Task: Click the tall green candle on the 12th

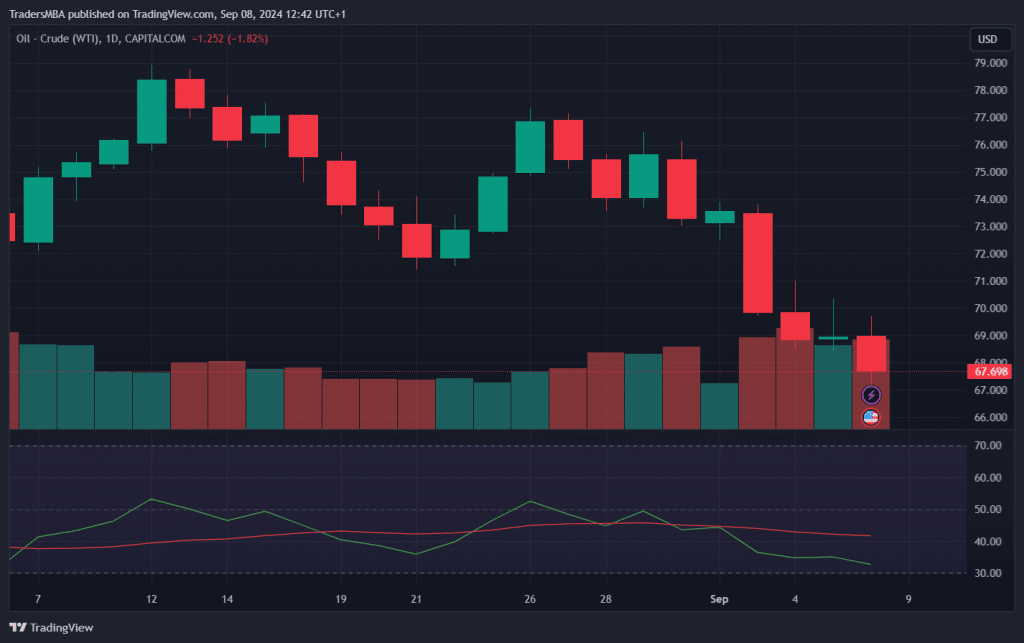Action: click(x=152, y=112)
